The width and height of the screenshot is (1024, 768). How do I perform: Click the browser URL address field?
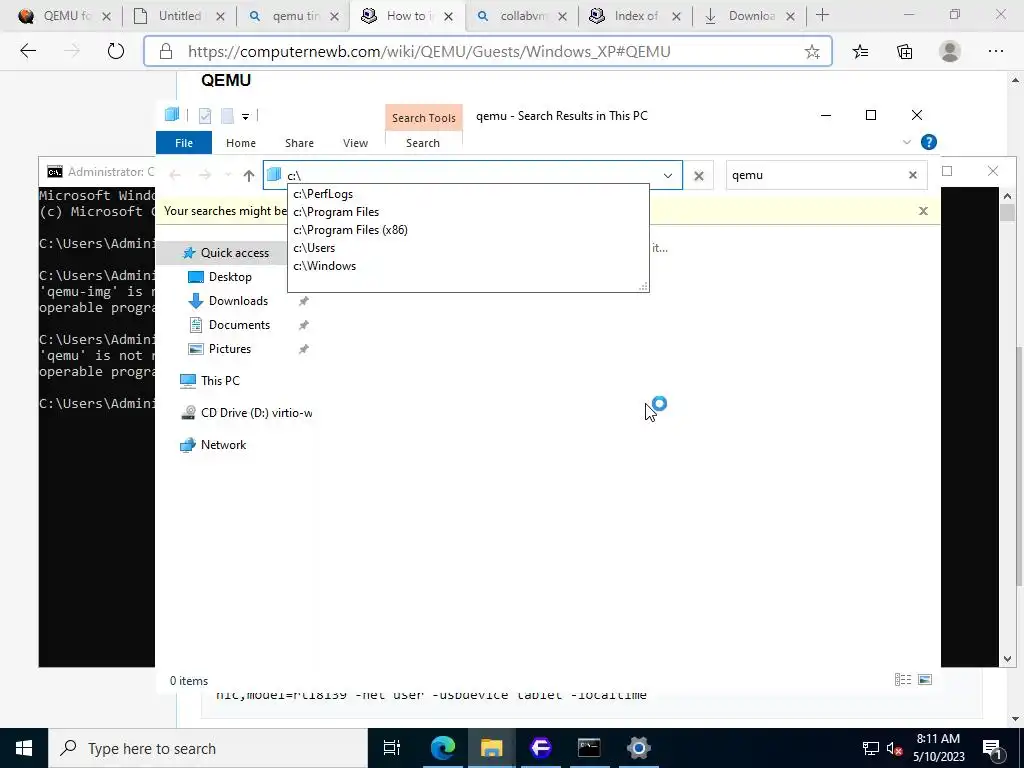[x=488, y=52]
